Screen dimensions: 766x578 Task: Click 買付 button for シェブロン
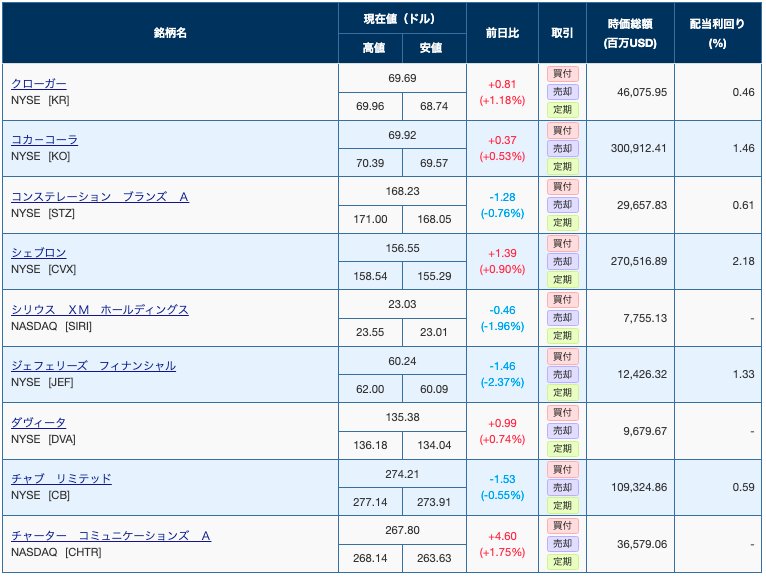pyautogui.click(x=563, y=243)
